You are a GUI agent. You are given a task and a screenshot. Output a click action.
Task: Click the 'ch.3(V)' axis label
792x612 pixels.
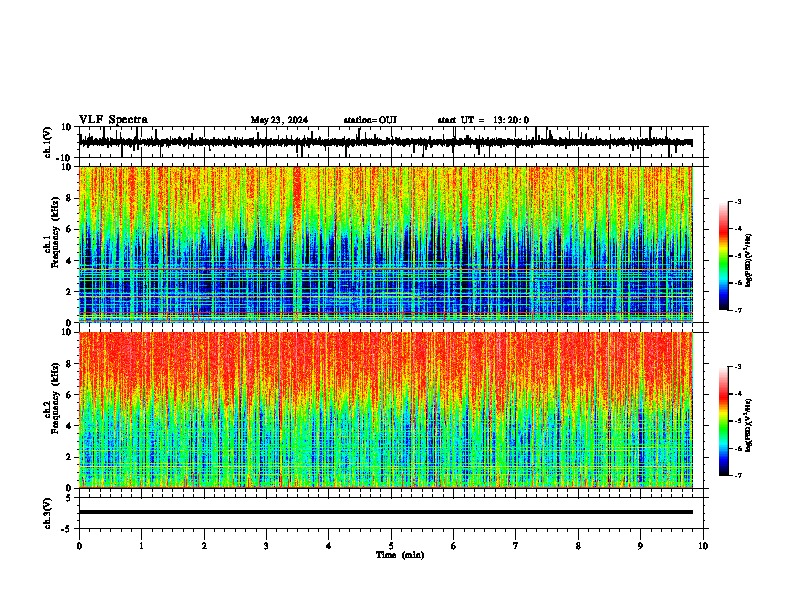(48, 514)
